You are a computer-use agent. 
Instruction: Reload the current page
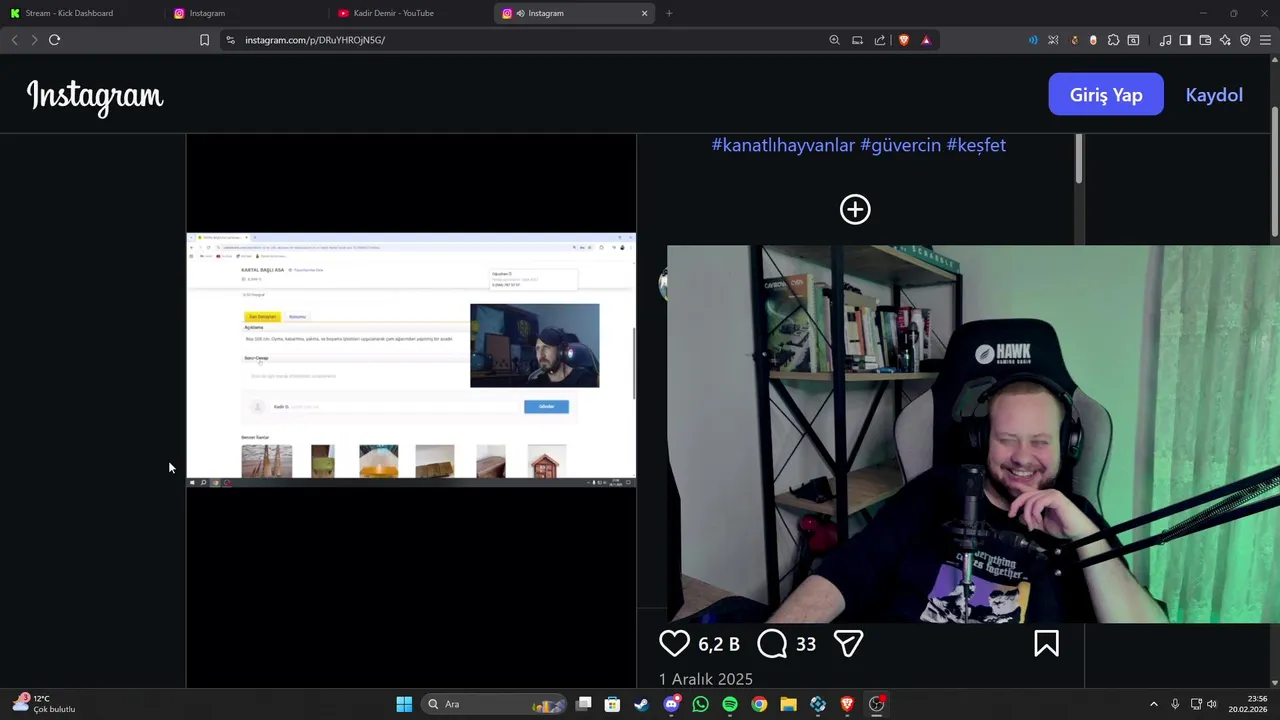(x=54, y=40)
